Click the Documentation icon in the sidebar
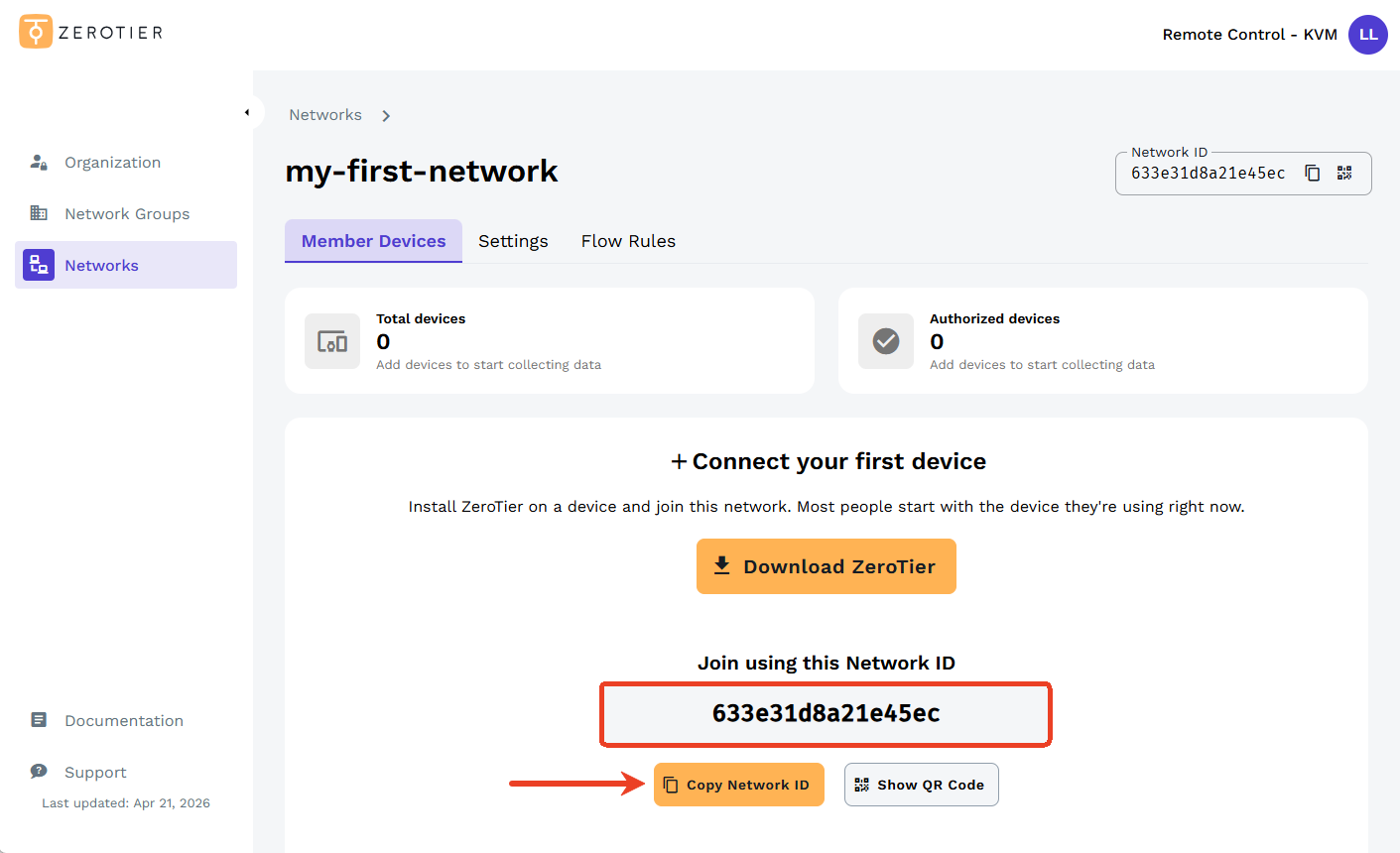 [39, 719]
